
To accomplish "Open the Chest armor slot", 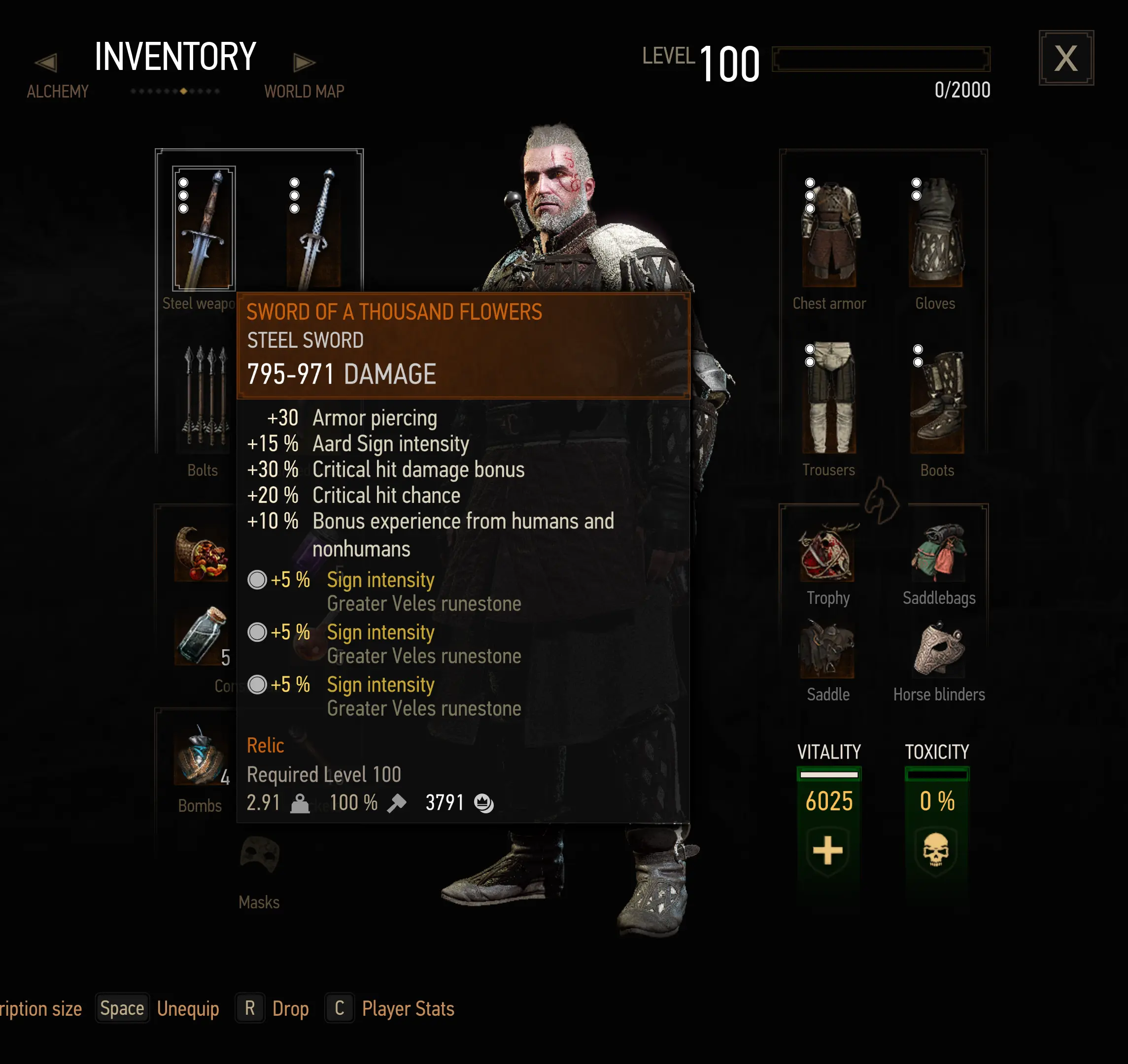I will [829, 232].
